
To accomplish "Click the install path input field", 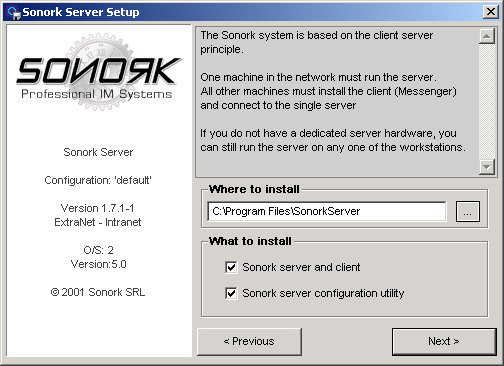I will point(326,211).
